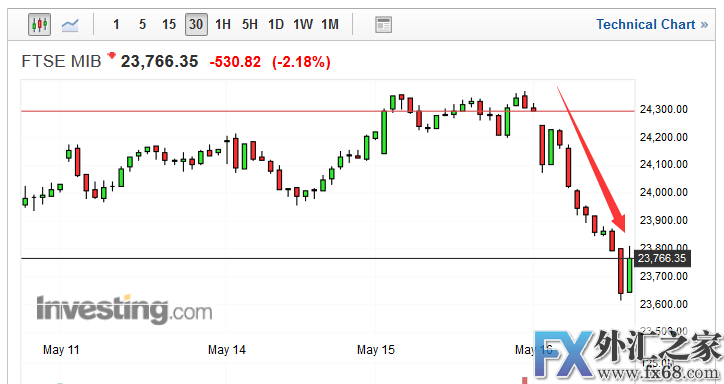Switch to the 1H timeframe
The width and height of the screenshot is (724, 384).
pos(223,24)
